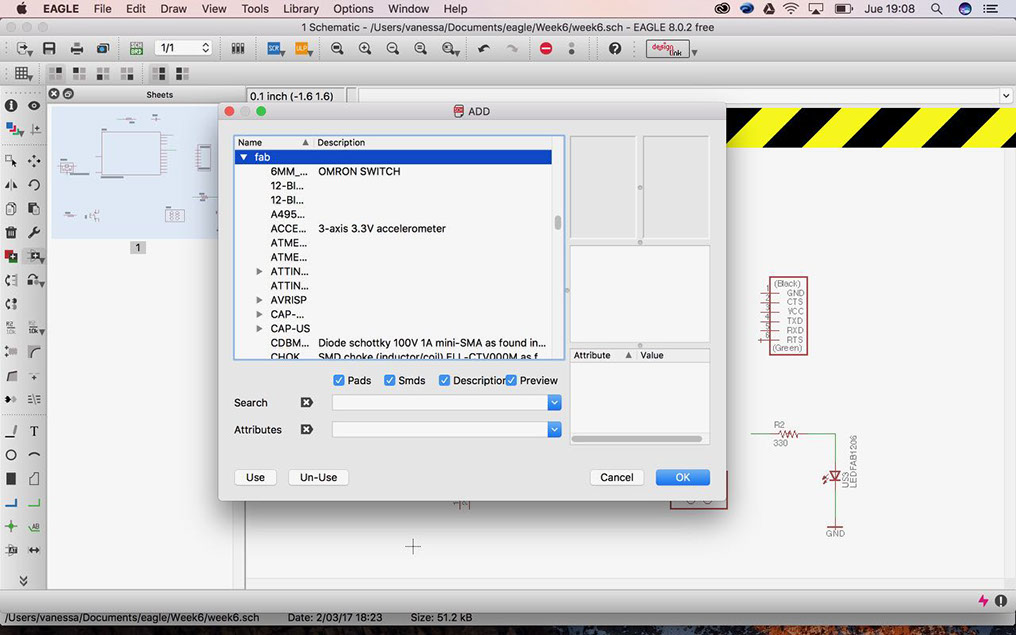The height and width of the screenshot is (635, 1016).
Task: Expand the AVRISP device row
Action: (x=259, y=300)
